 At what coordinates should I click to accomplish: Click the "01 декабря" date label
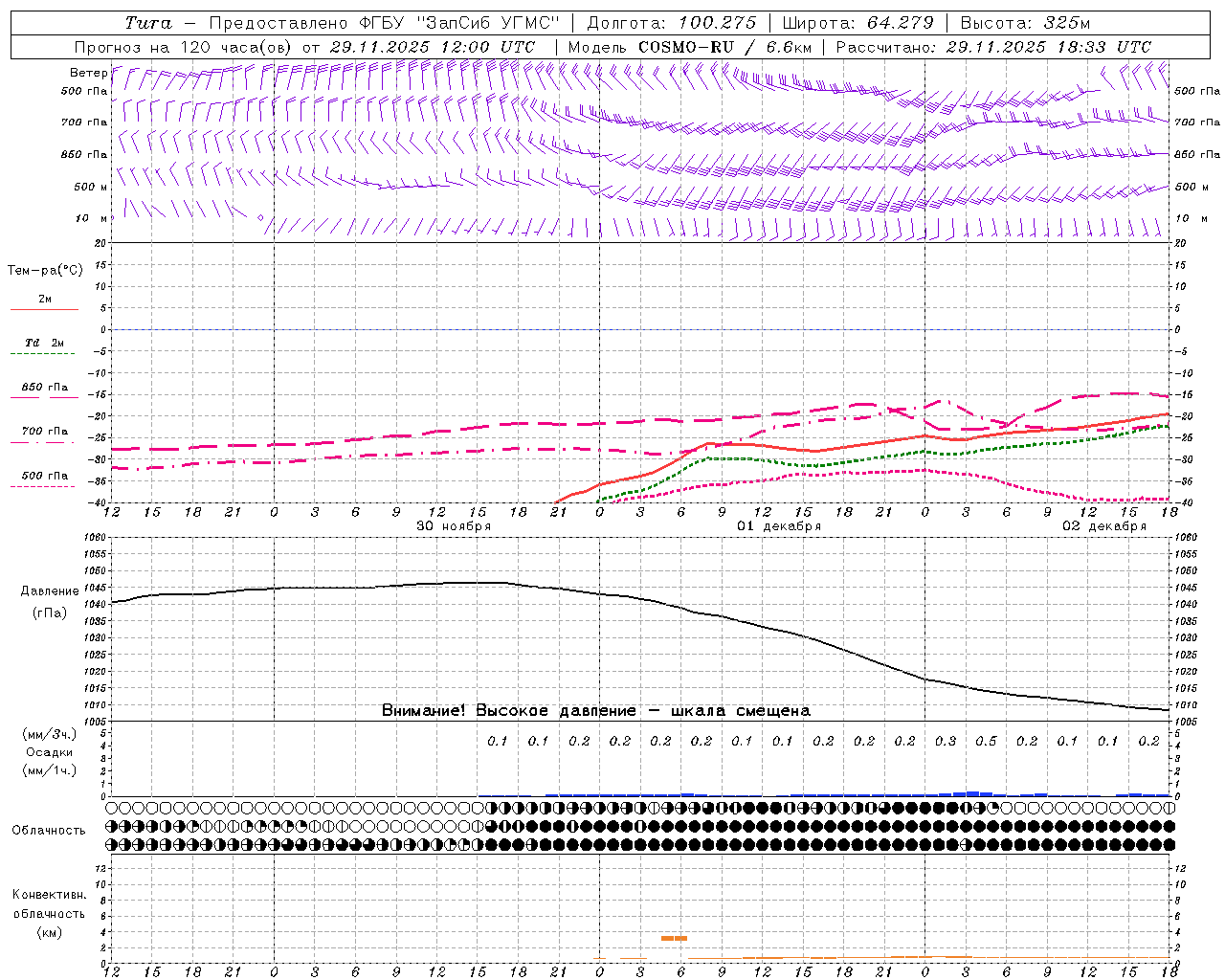pyautogui.click(x=779, y=525)
